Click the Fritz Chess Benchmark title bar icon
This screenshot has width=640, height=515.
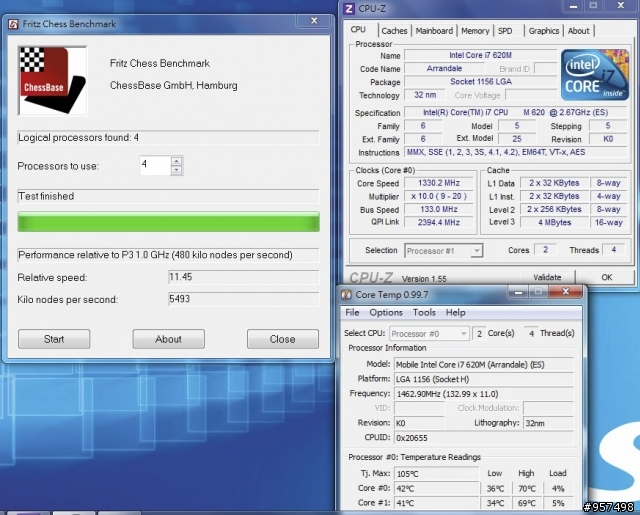tap(13, 24)
